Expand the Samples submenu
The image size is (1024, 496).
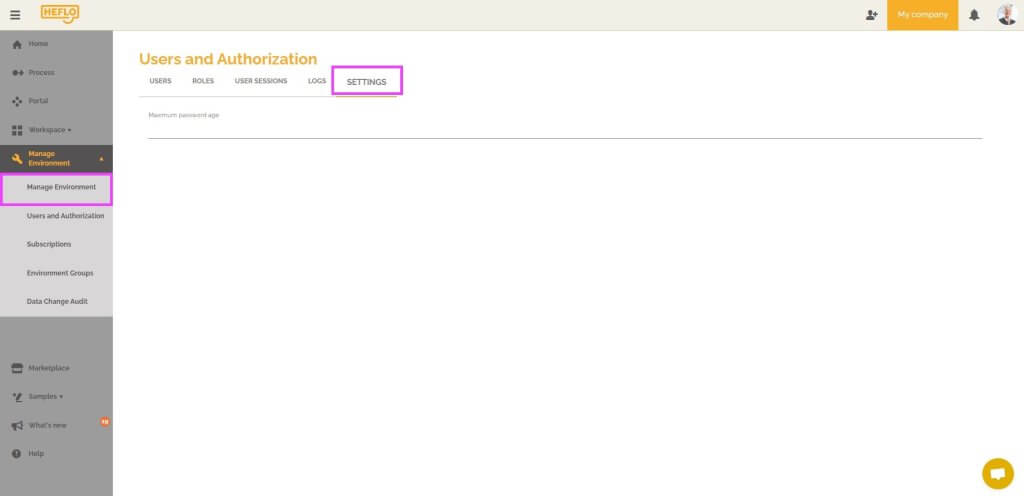click(45, 396)
